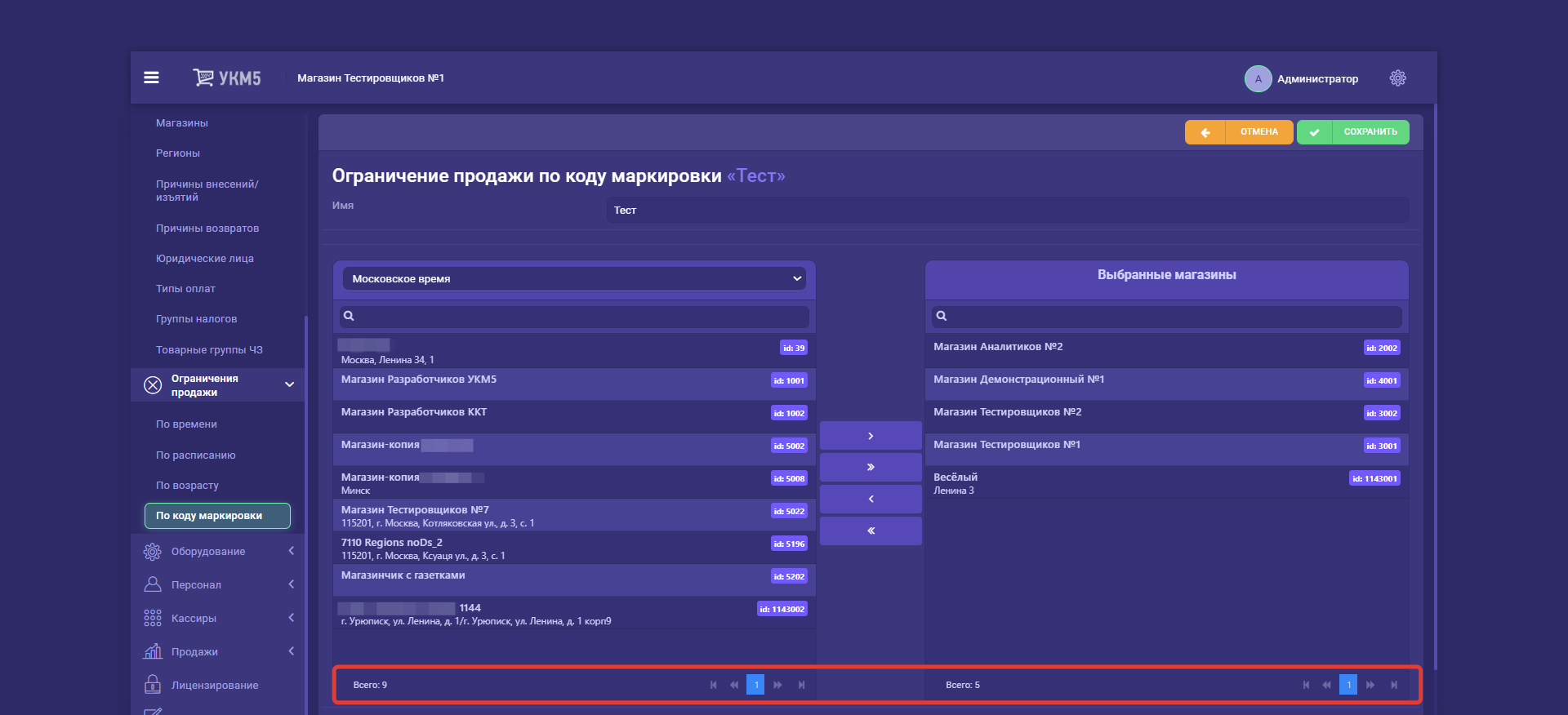Select По коду маркировки menu item
This screenshot has height=715, width=1568.
coord(217,516)
